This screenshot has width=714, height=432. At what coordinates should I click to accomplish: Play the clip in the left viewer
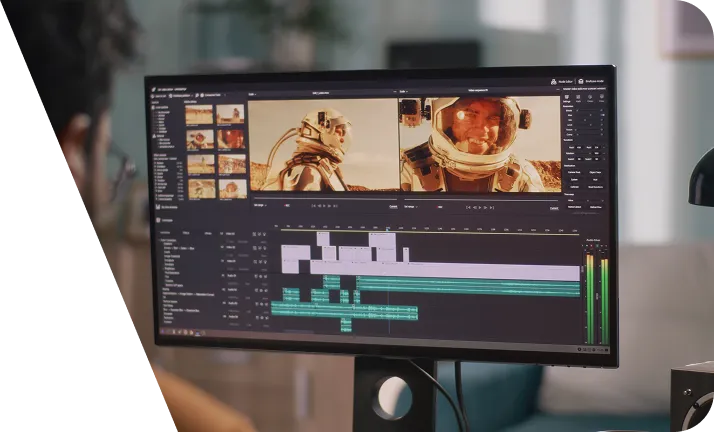tap(324, 206)
